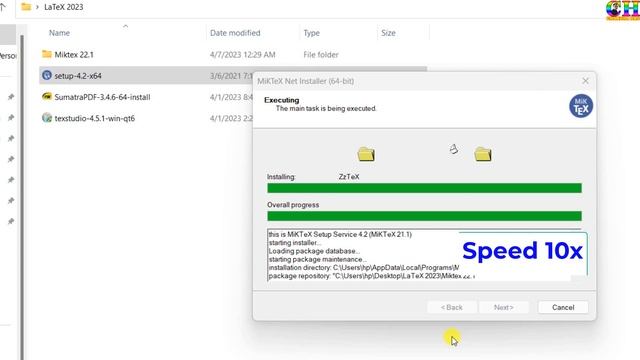Click the flying paper animation icon
This screenshot has height=360, width=640.
(x=453, y=149)
